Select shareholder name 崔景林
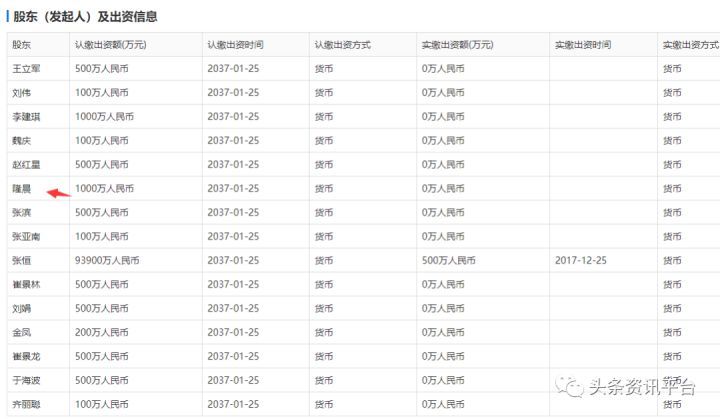Screen dimensions: 720x419 pos(26,284)
